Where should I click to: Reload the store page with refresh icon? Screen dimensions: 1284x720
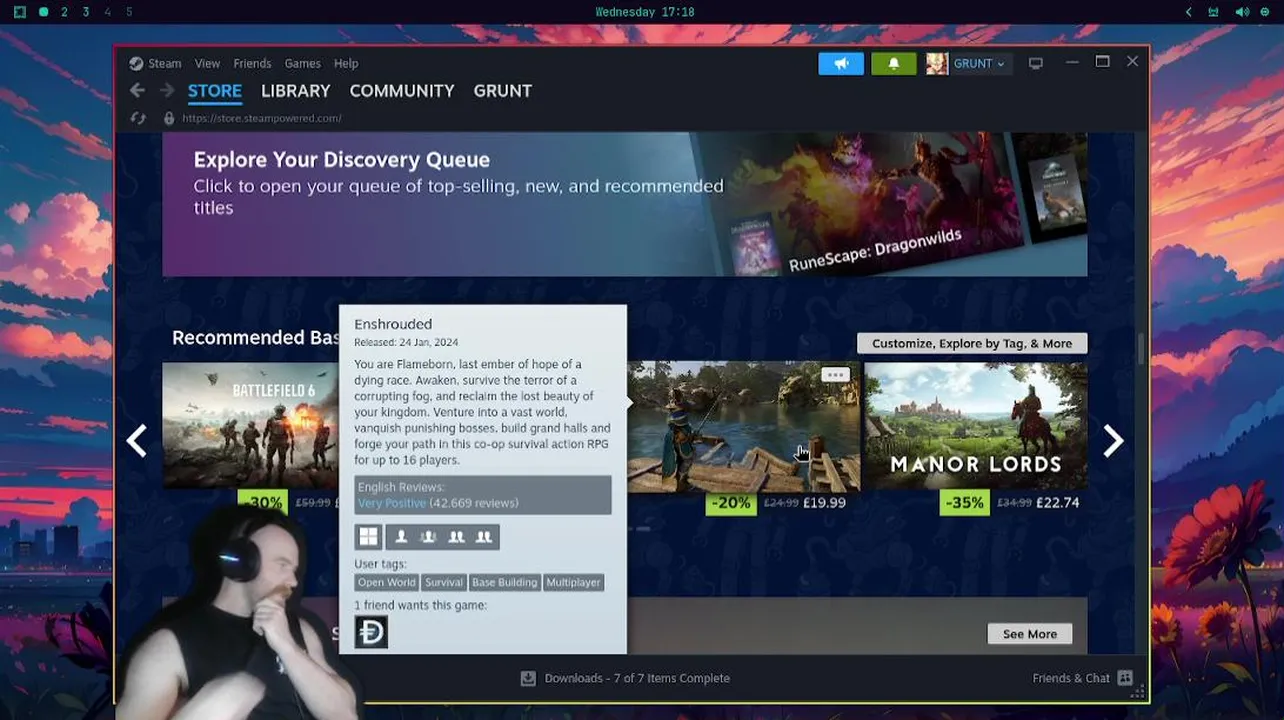point(138,118)
